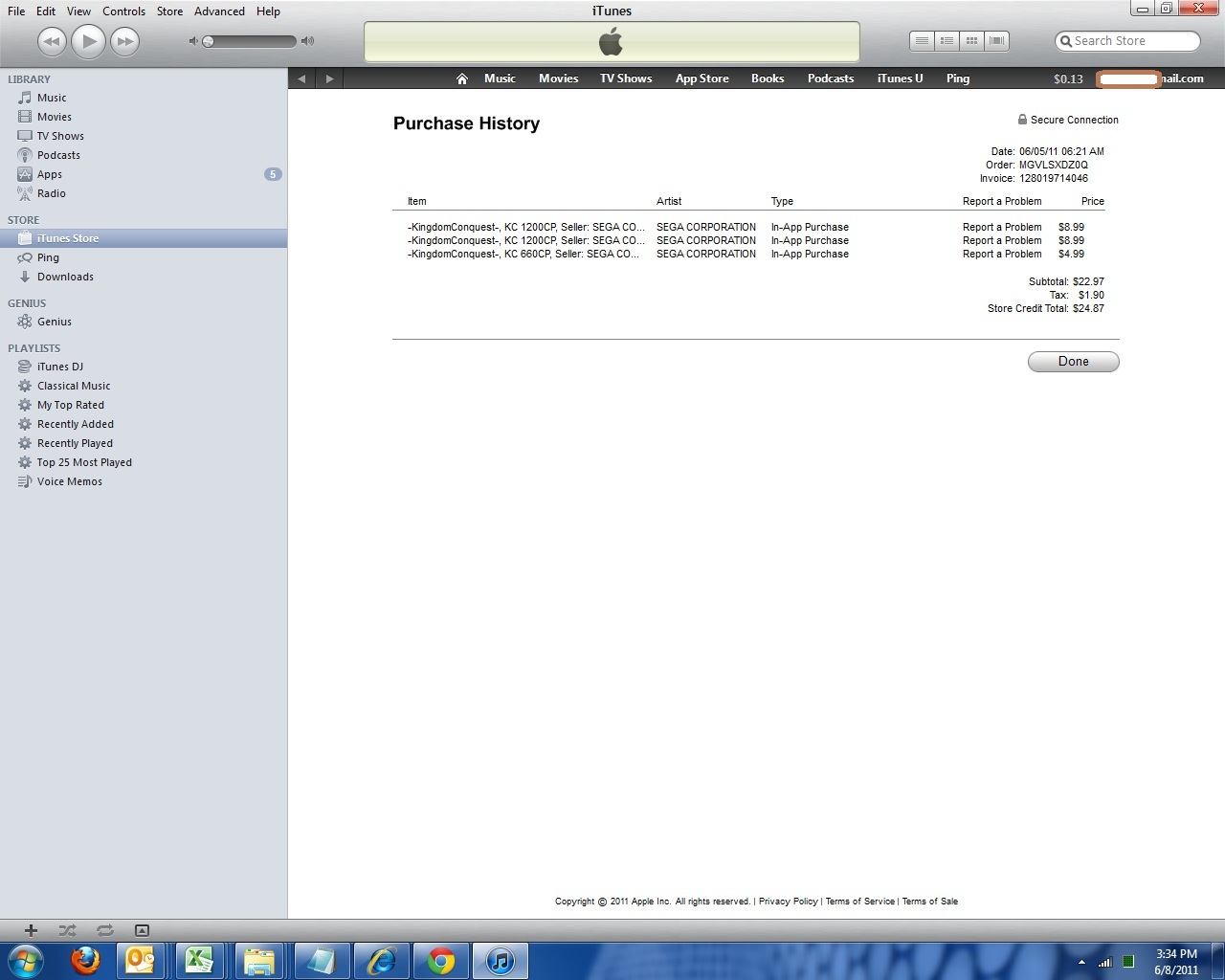Go forward in the store

coord(329,78)
